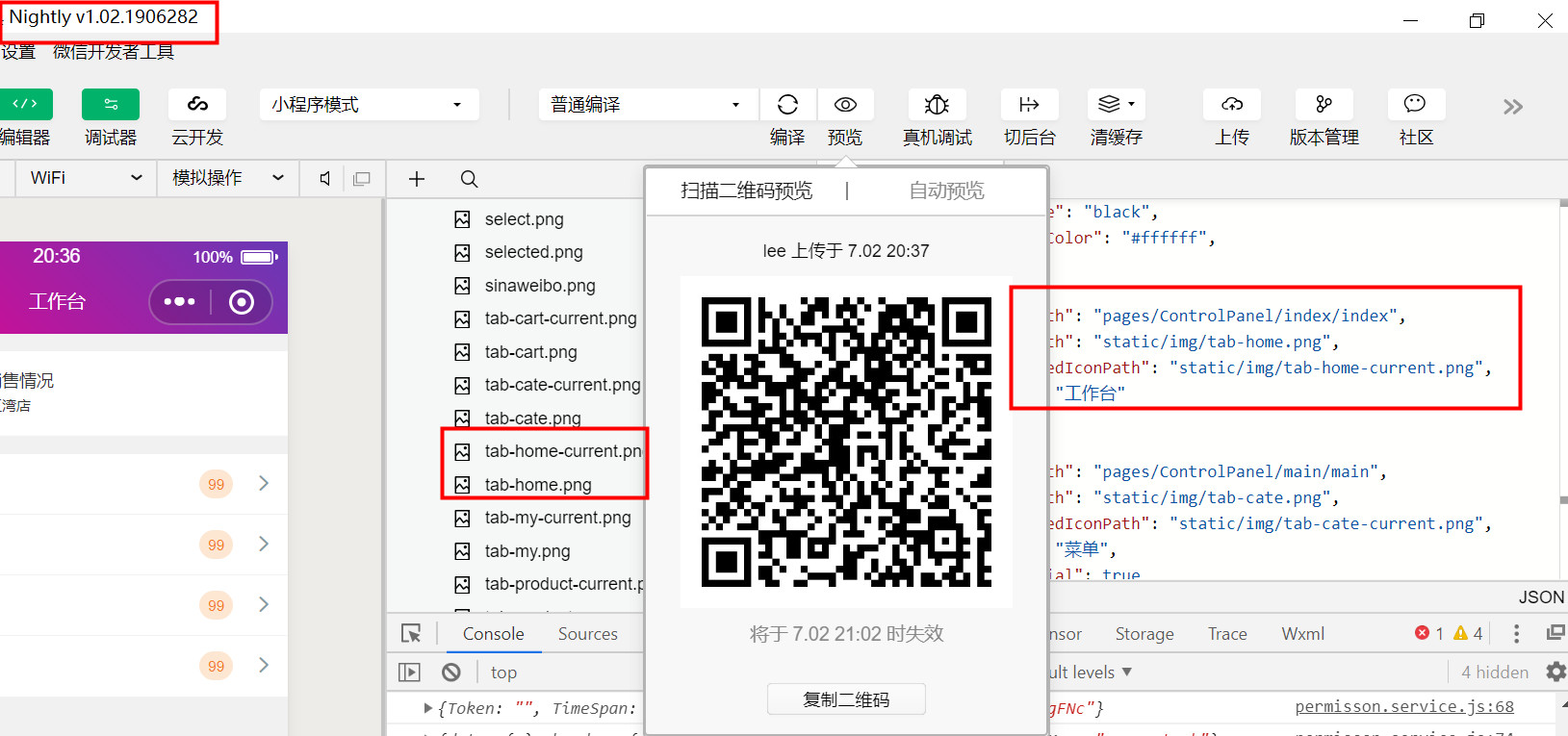Click the preview QR code image
This screenshot has width=1568, height=736.
click(x=846, y=442)
